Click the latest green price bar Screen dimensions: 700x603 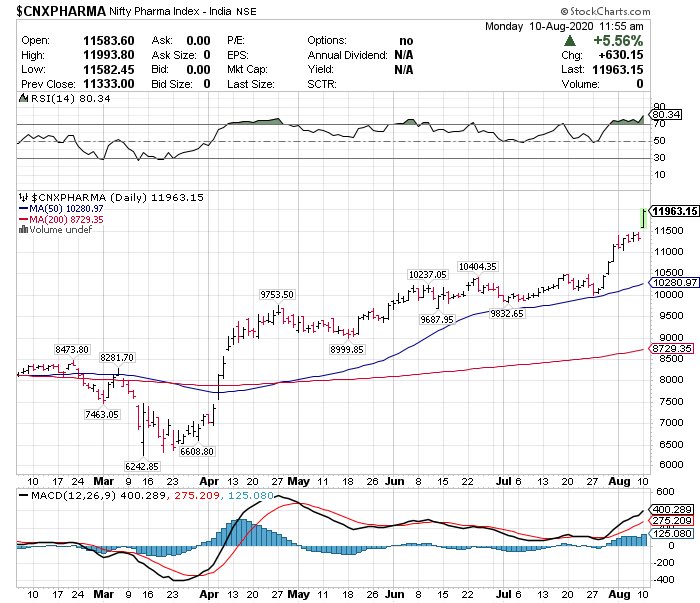pyautogui.click(x=643, y=219)
